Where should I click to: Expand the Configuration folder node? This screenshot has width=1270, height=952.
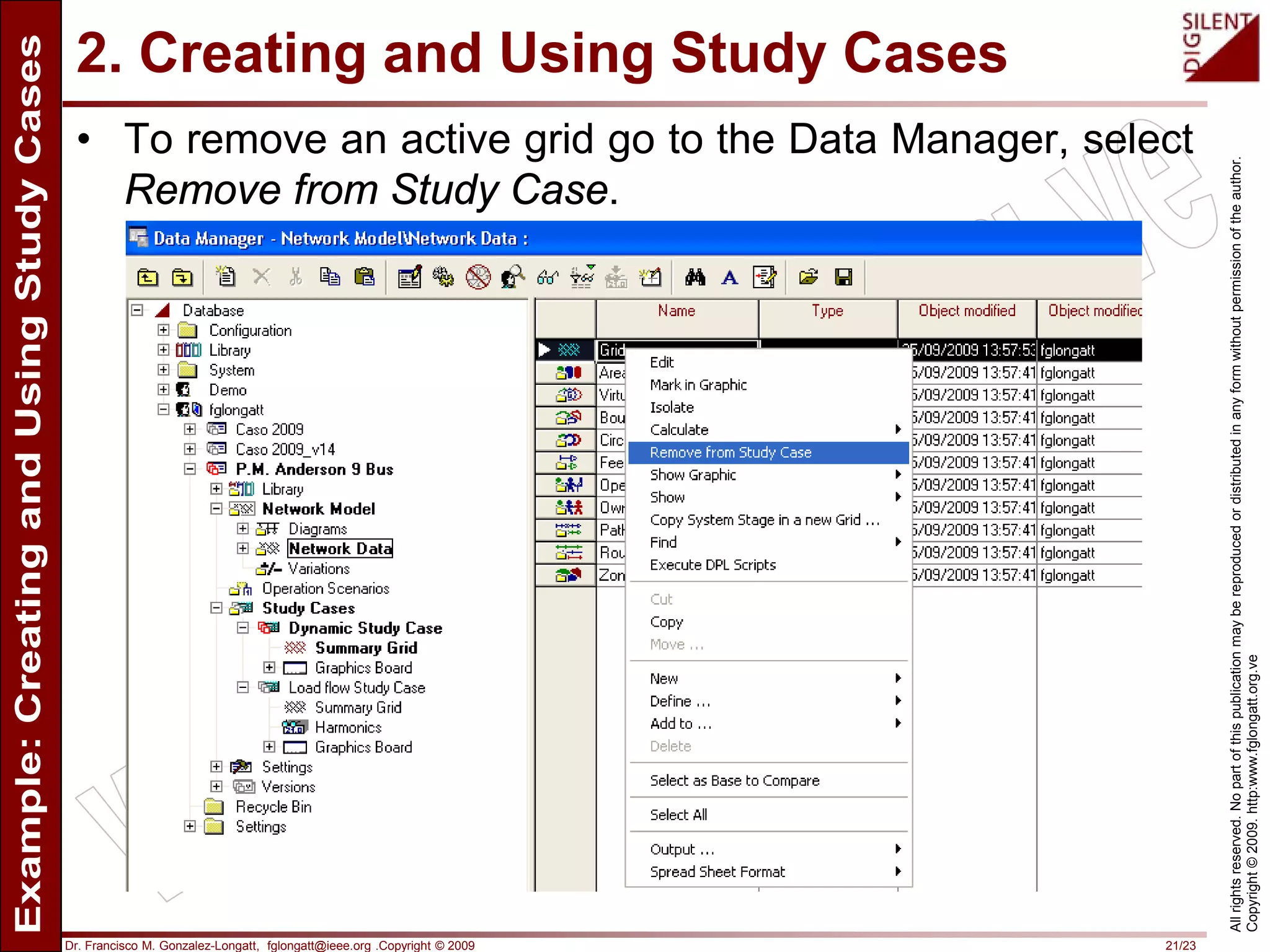(163, 330)
